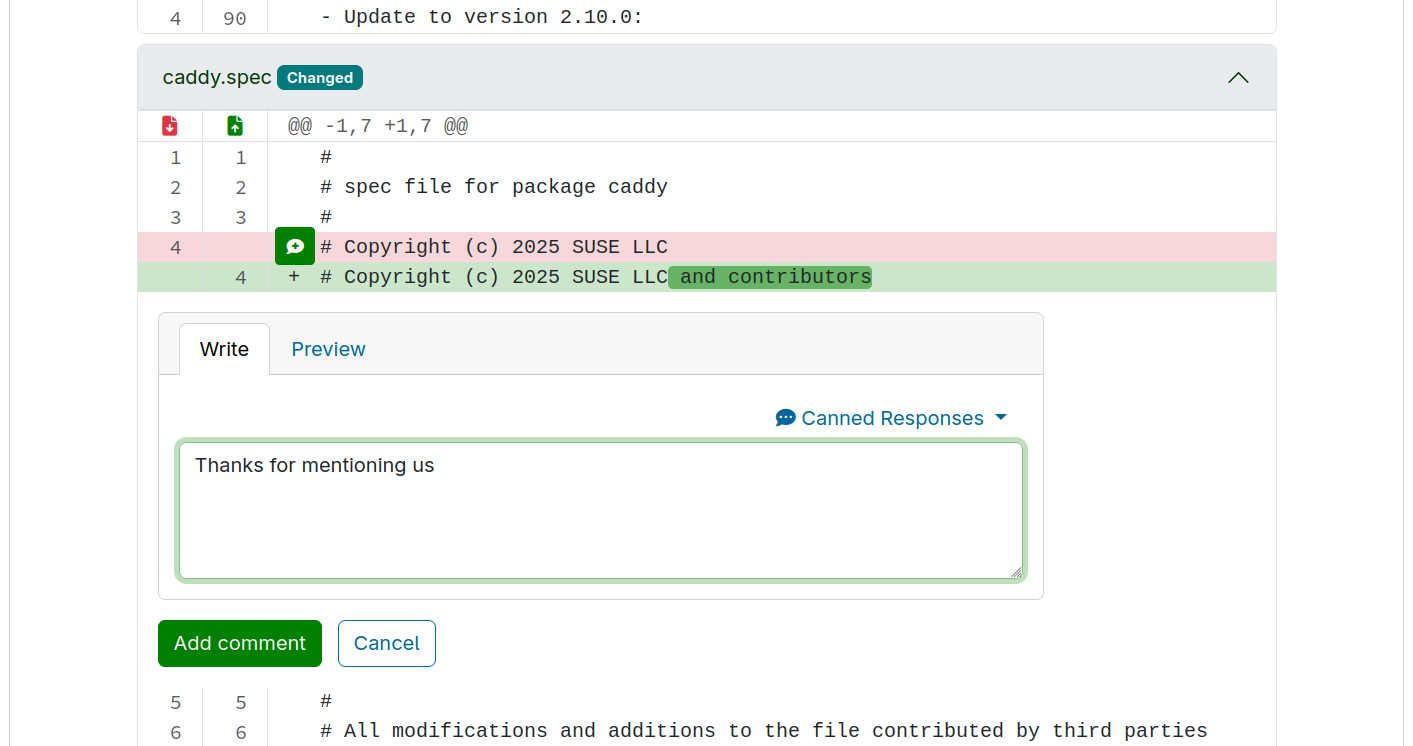
Task: Cancel the inline comment
Action: click(x=386, y=643)
